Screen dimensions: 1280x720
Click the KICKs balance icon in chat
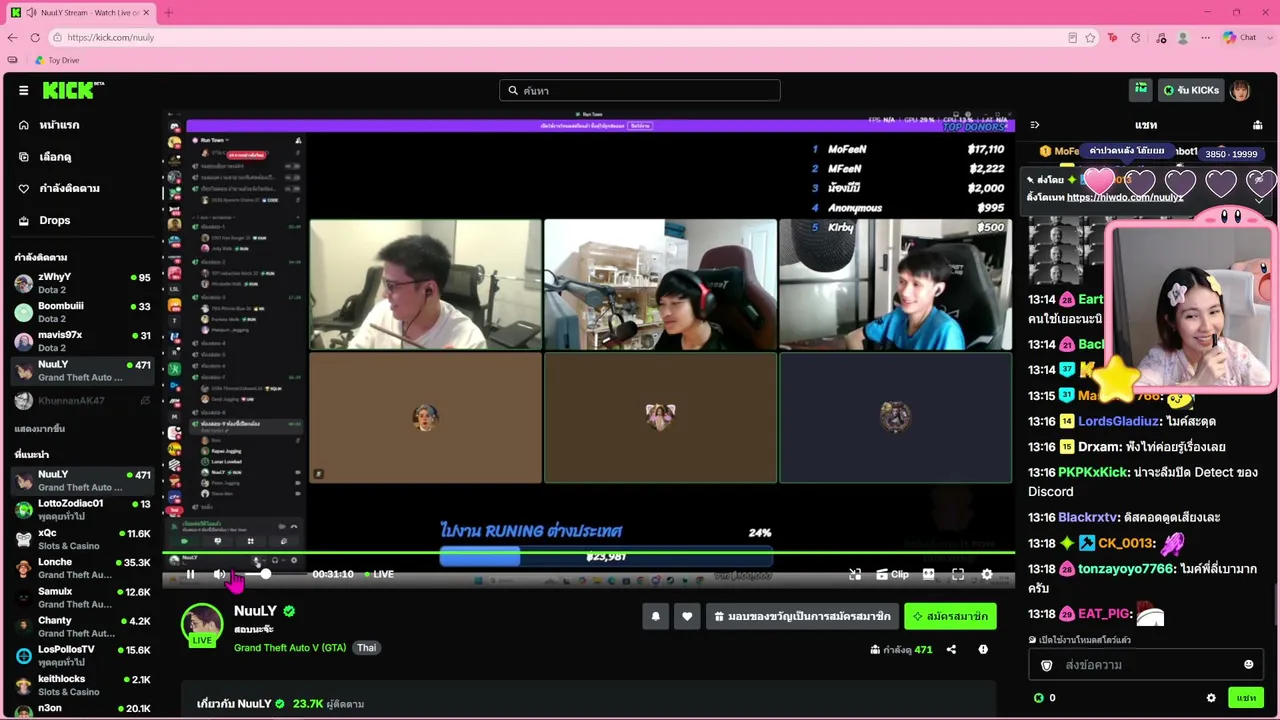point(1038,698)
